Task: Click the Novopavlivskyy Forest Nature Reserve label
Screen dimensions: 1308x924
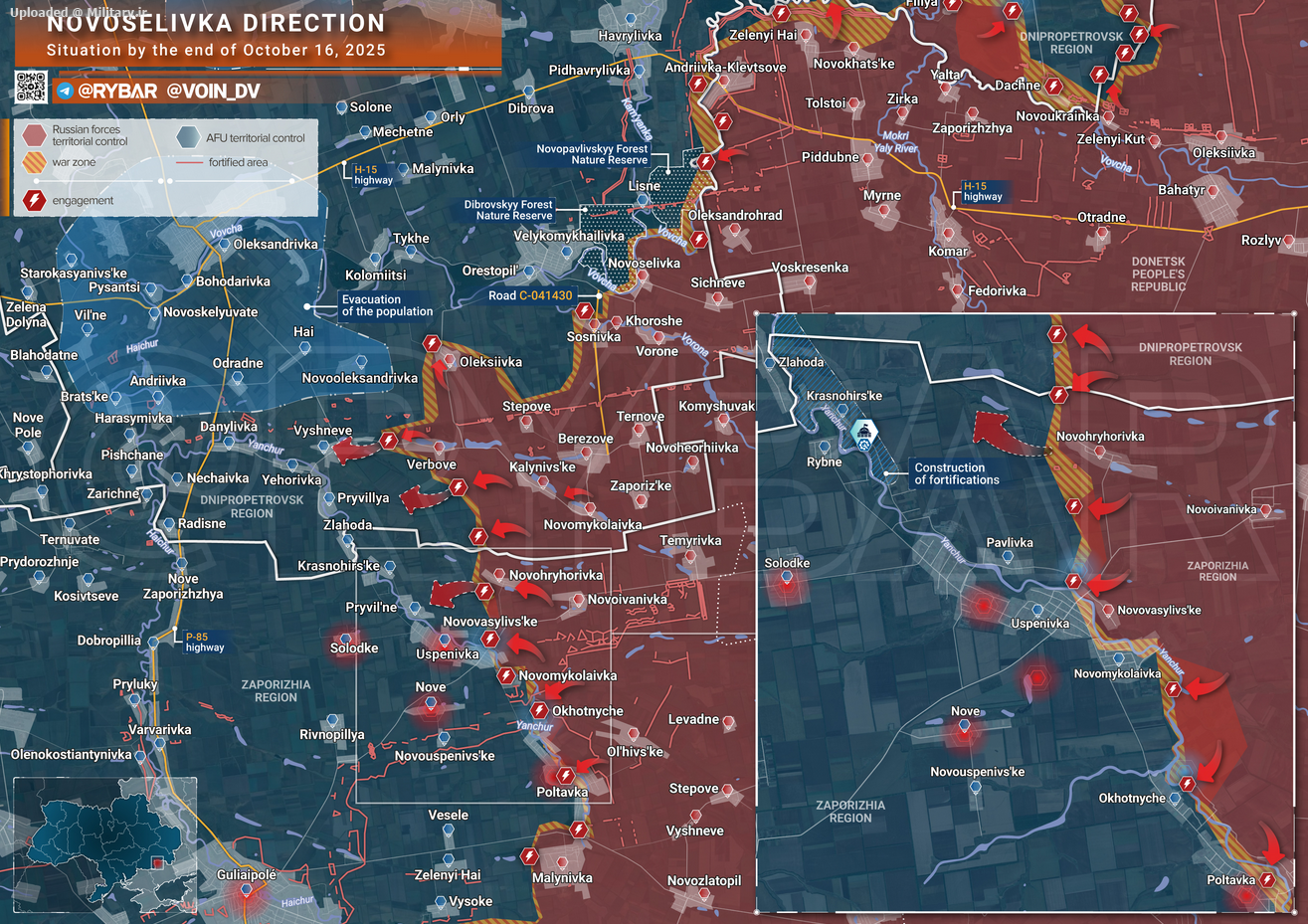Action: coord(592,154)
